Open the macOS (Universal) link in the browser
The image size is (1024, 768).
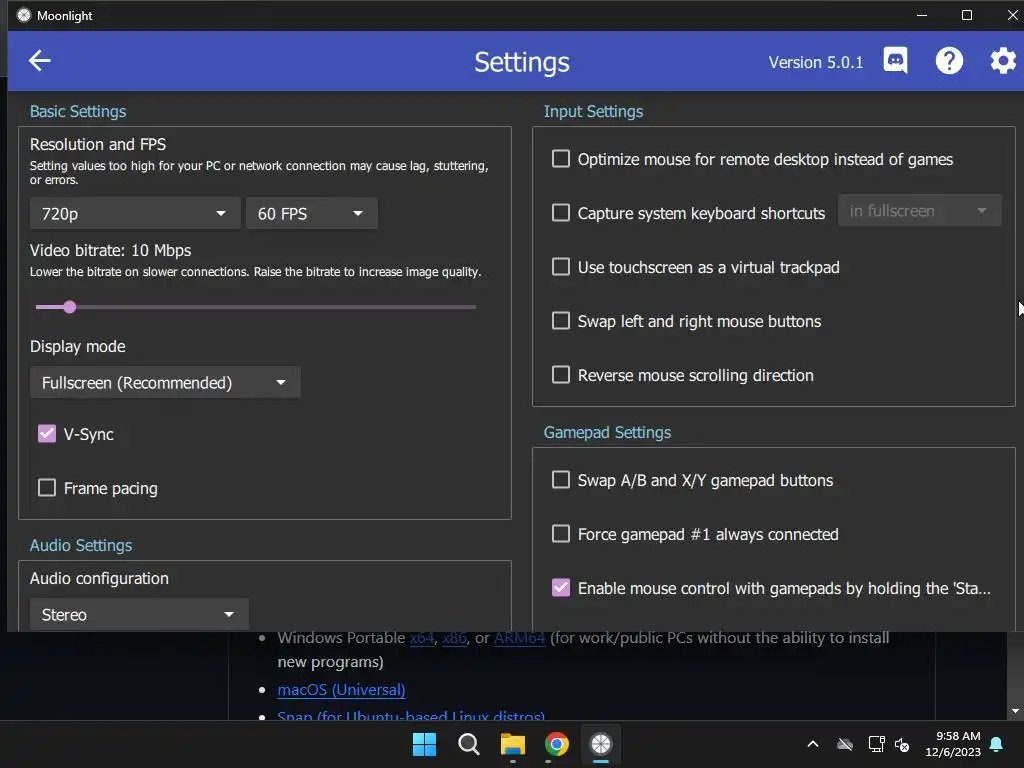[x=342, y=690]
